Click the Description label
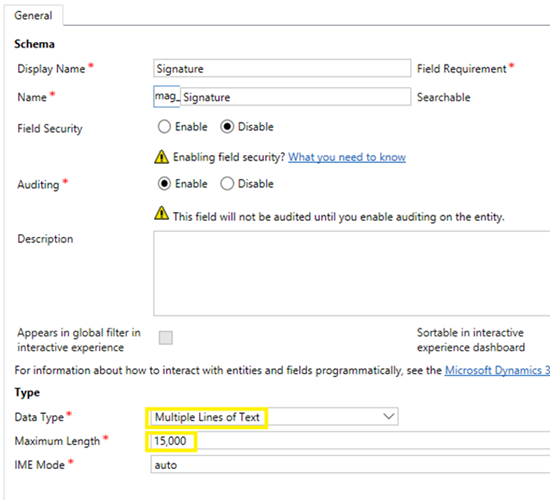Screen dimensions: 550x500 click(45, 239)
